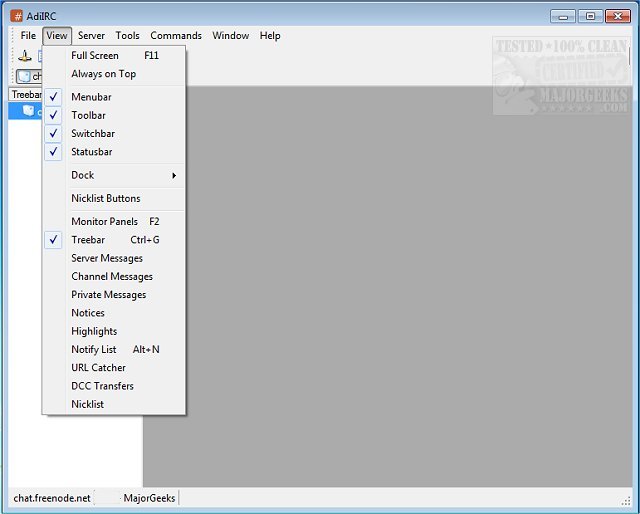
Task: Open Monitor Panels
Action: coord(114,221)
